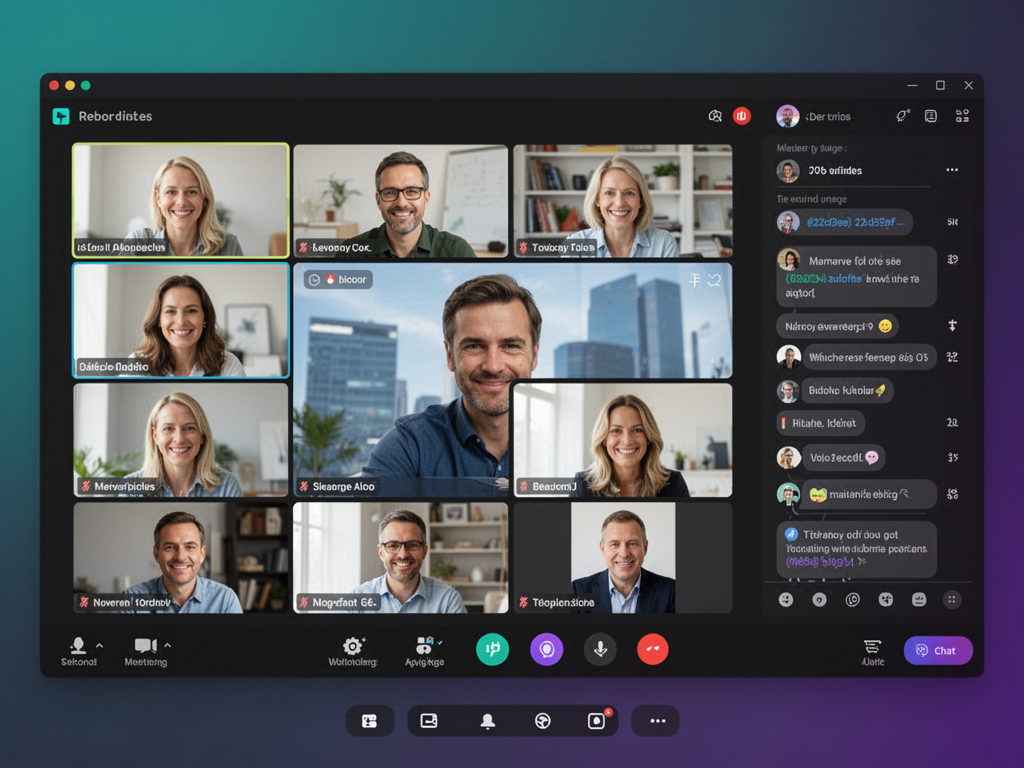Screen dimensions: 1024x768
Task: Click the Teams-style app logo in header
Action: pyautogui.click(x=61, y=116)
